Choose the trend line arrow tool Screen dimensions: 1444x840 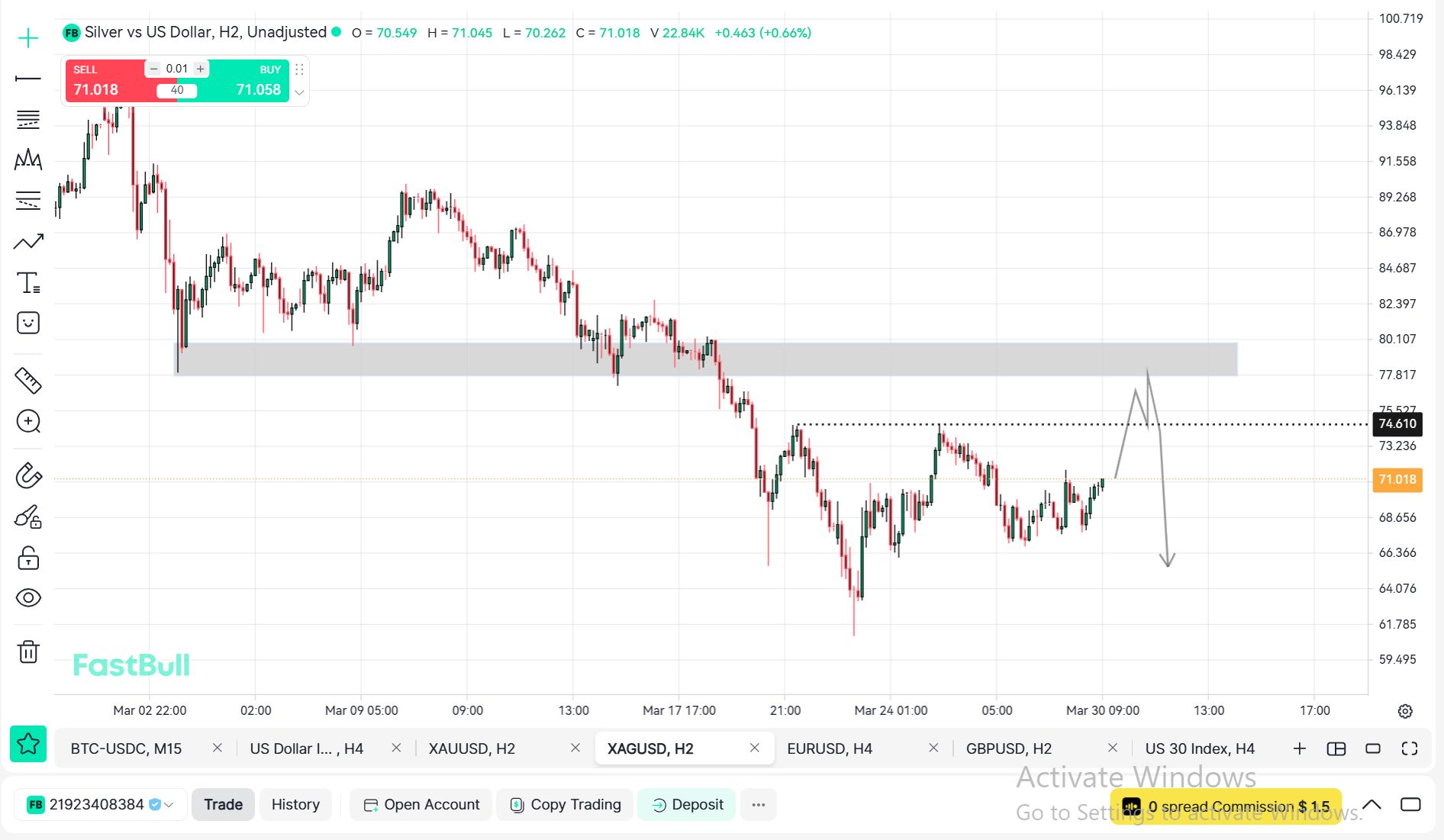tap(28, 243)
